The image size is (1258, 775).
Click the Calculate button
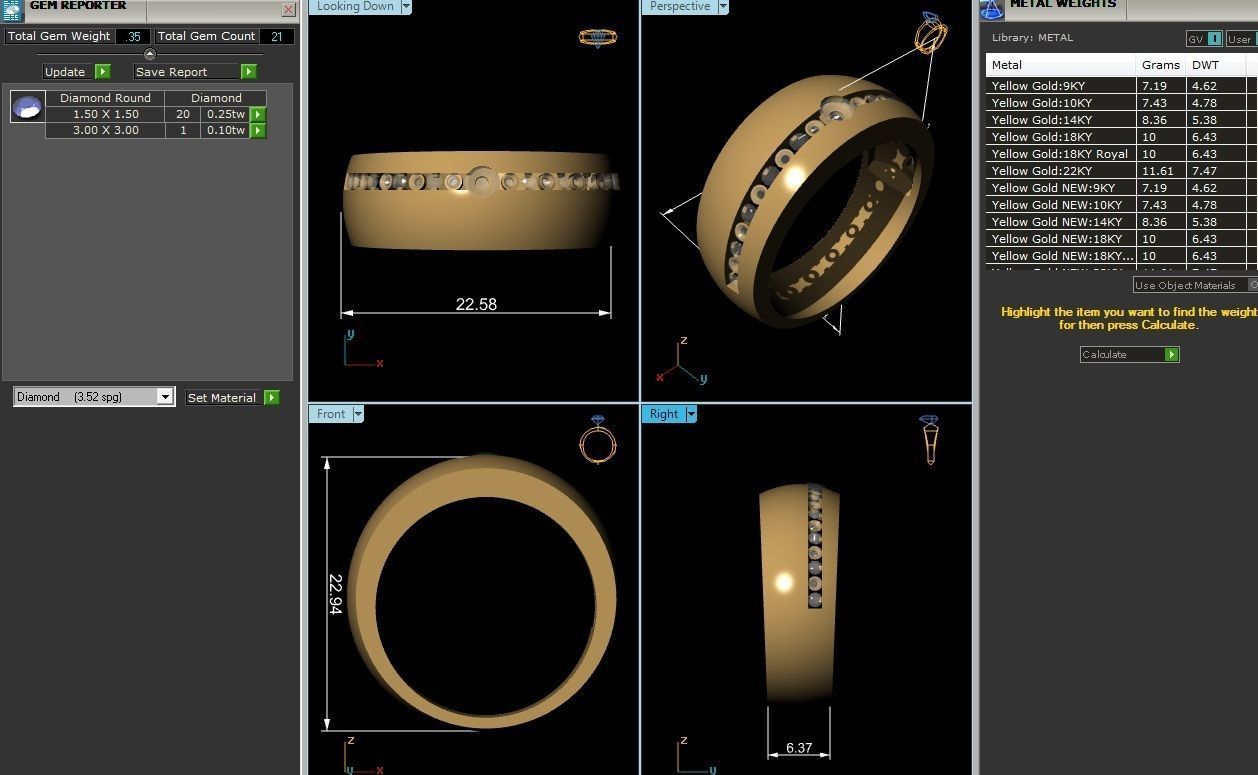[x=1122, y=355]
